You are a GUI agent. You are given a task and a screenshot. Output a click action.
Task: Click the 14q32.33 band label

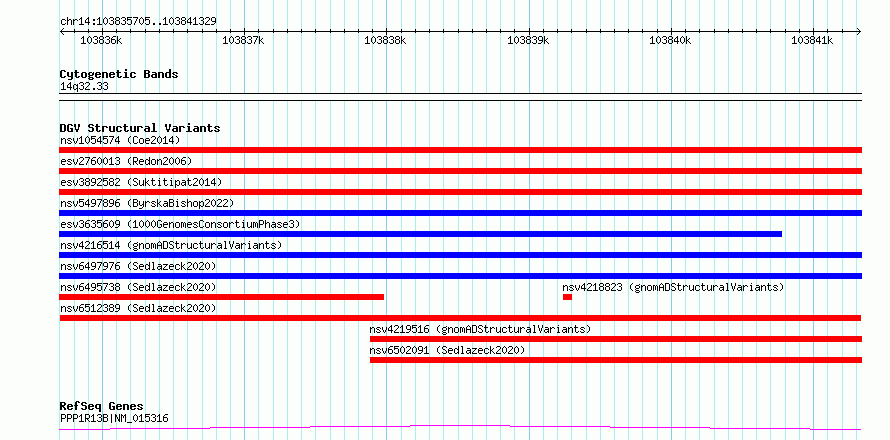[84, 87]
